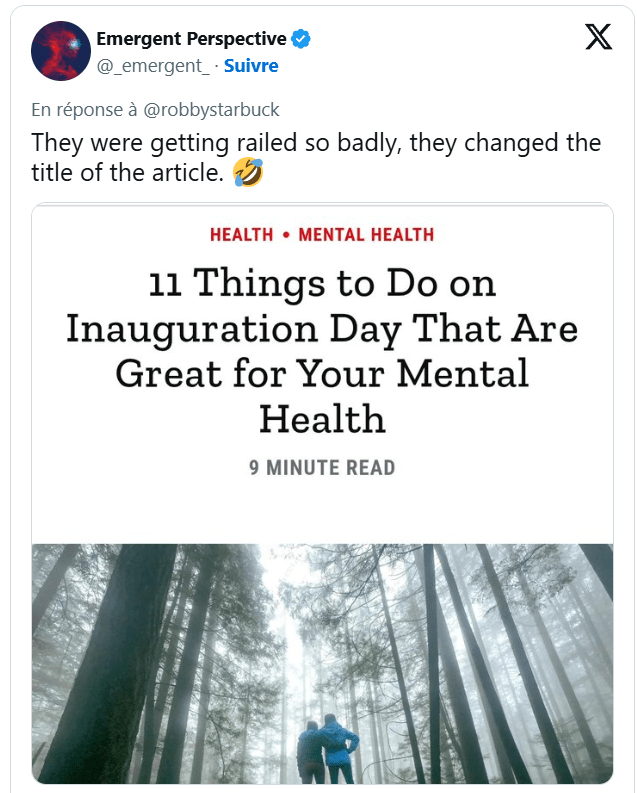This screenshot has height=793, width=637.
Task: Click the red bullet between HEALTH labels
Action: coord(286,235)
